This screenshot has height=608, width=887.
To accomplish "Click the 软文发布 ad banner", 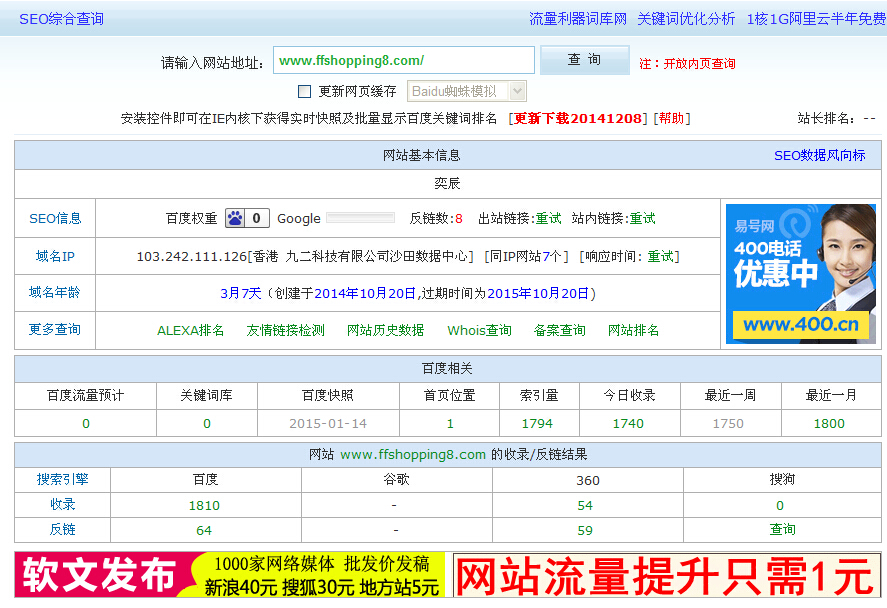I will 230,575.
